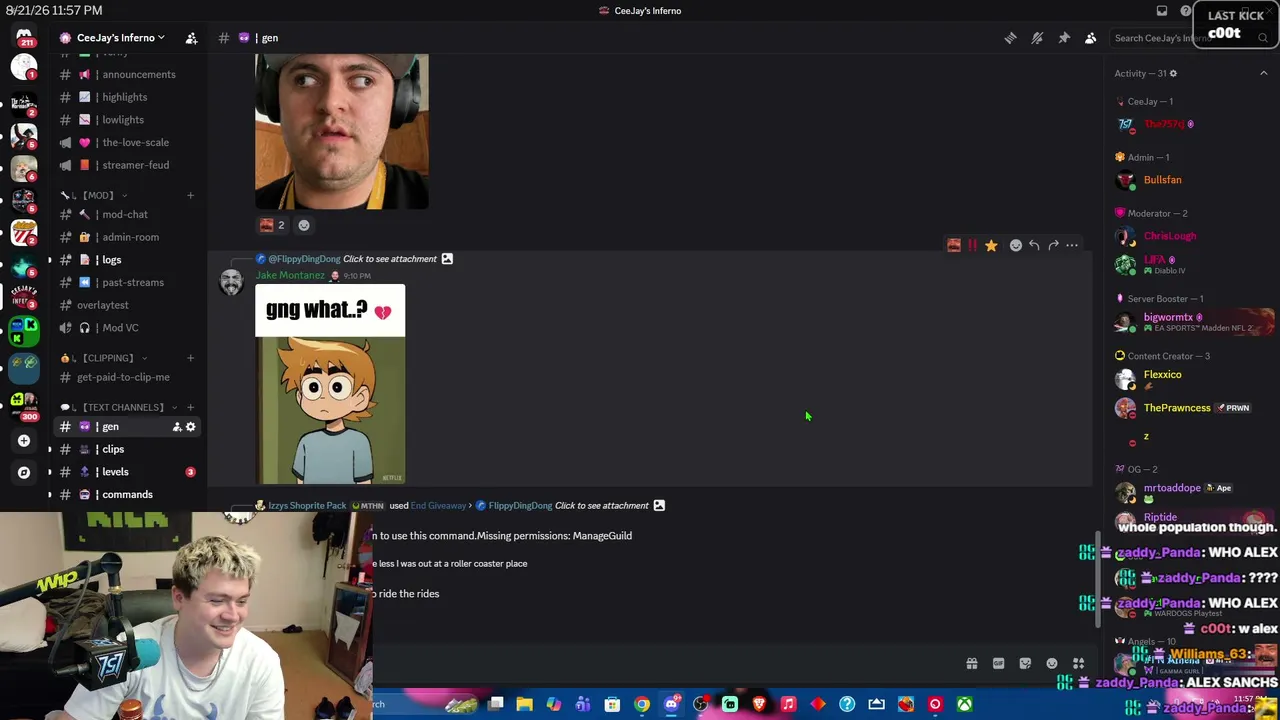Open the-love-scale channel

127,142
